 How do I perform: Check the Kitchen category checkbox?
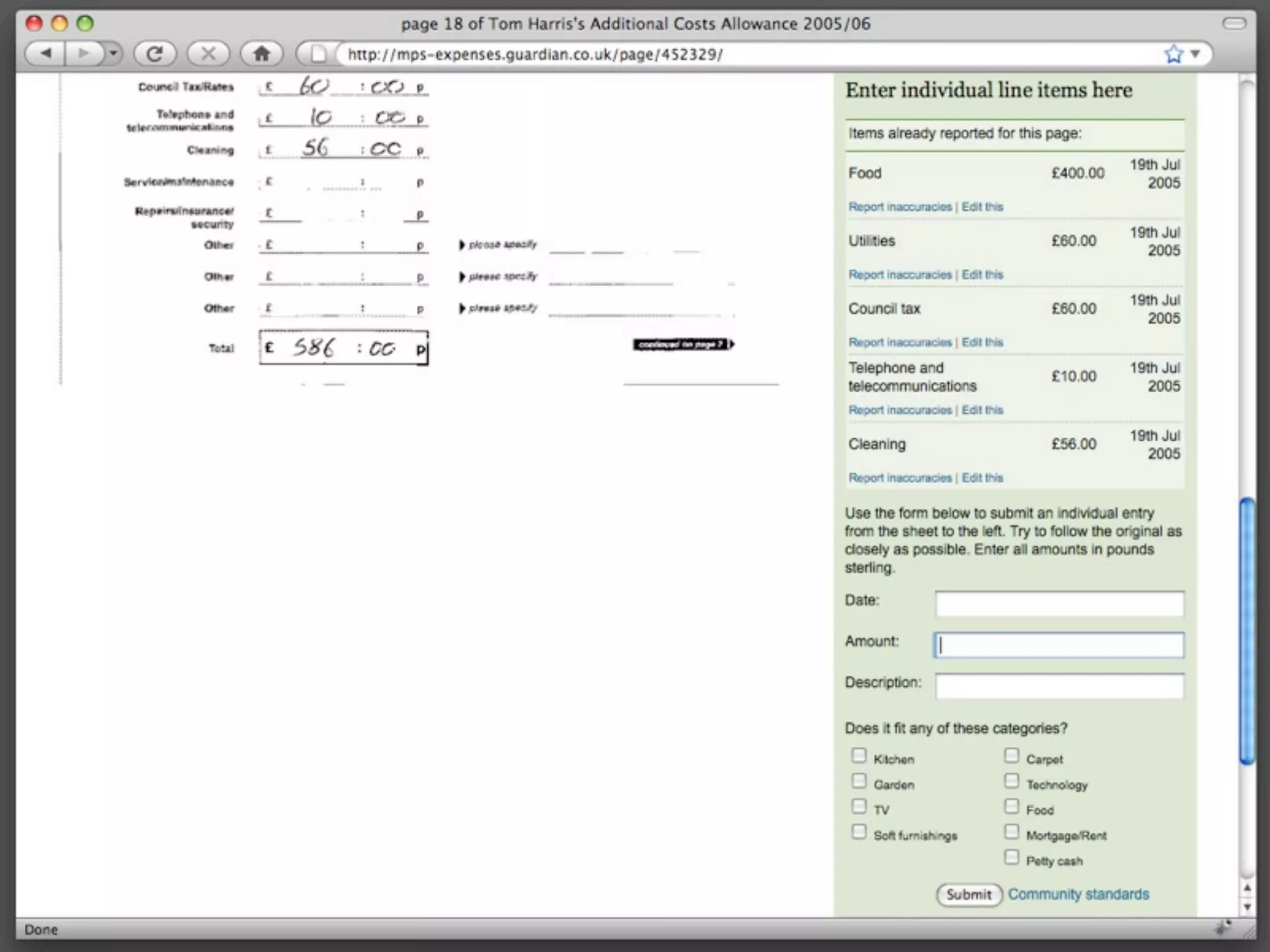coord(859,756)
